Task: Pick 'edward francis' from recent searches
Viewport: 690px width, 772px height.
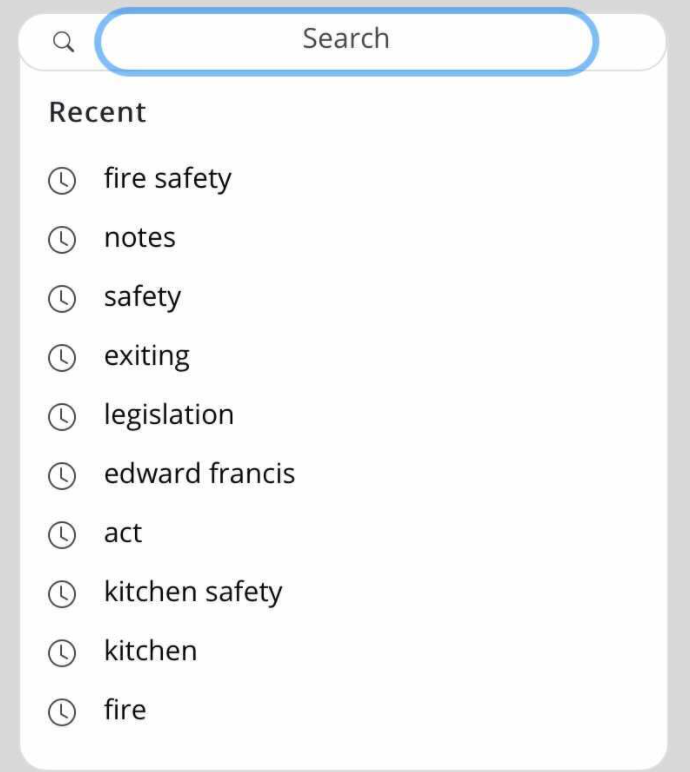Action: pyautogui.click(x=199, y=474)
